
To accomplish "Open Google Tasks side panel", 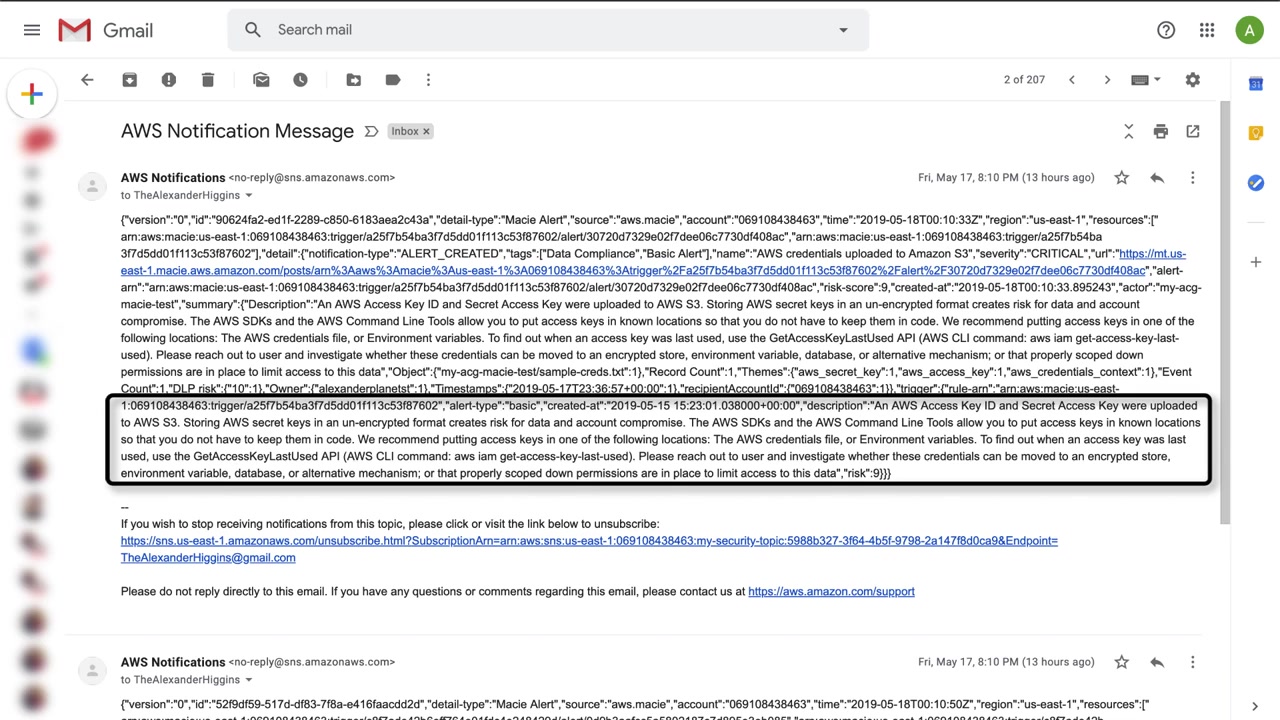I will (1256, 182).
